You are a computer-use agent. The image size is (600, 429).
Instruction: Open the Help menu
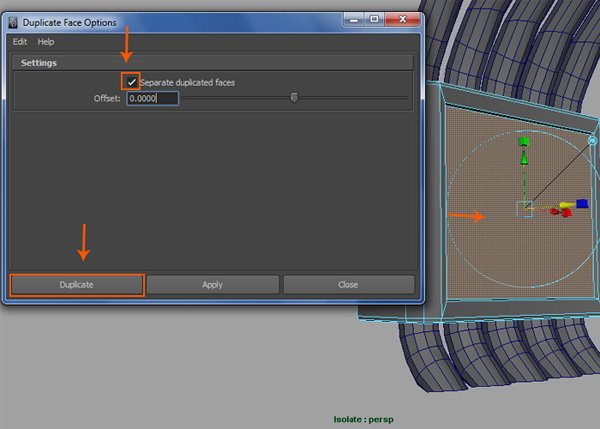(46, 42)
